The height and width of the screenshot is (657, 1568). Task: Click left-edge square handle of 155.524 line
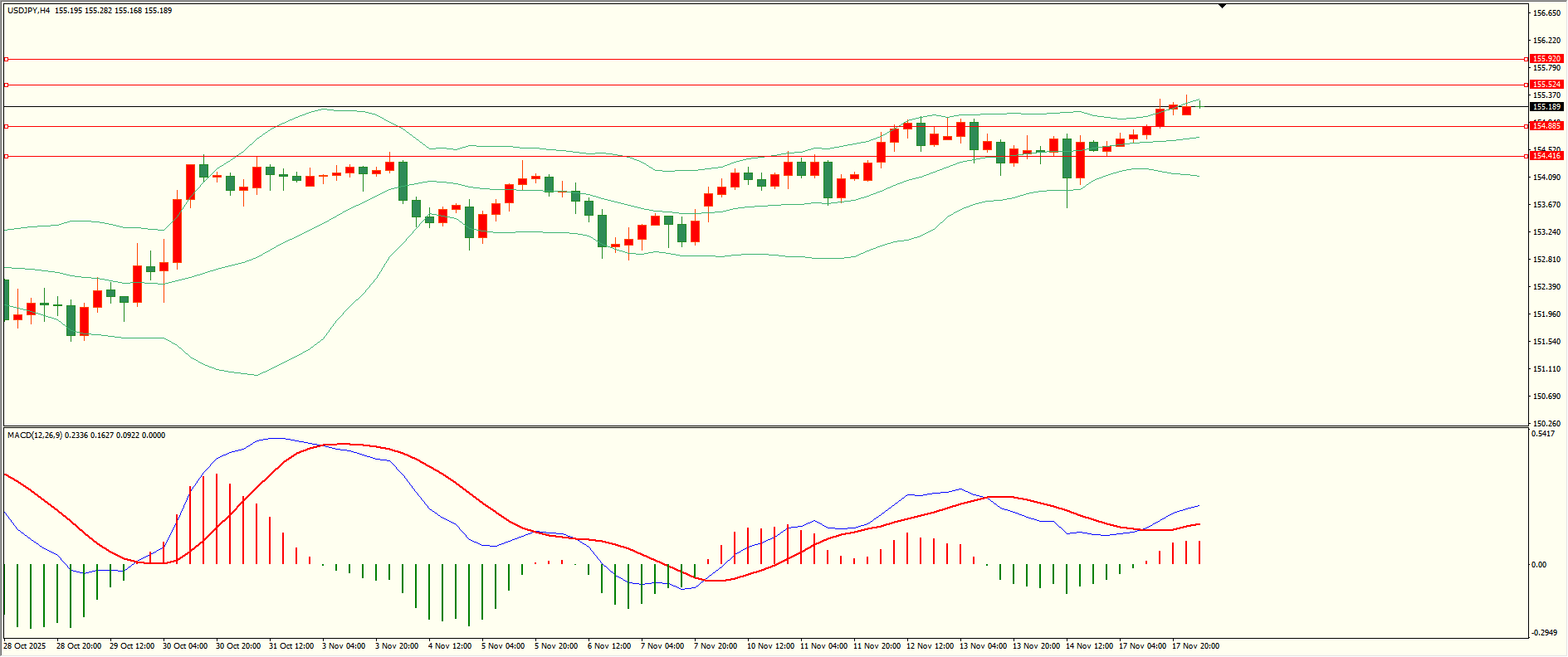(x=6, y=85)
